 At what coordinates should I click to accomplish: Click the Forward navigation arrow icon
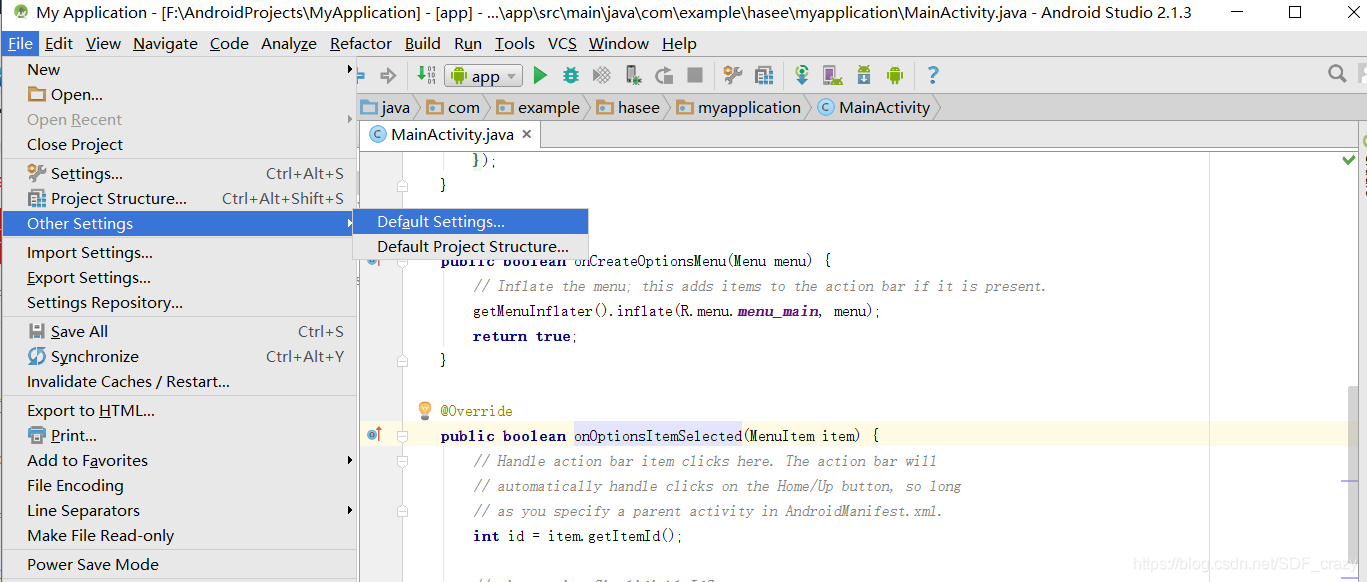pyautogui.click(x=389, y=75)
